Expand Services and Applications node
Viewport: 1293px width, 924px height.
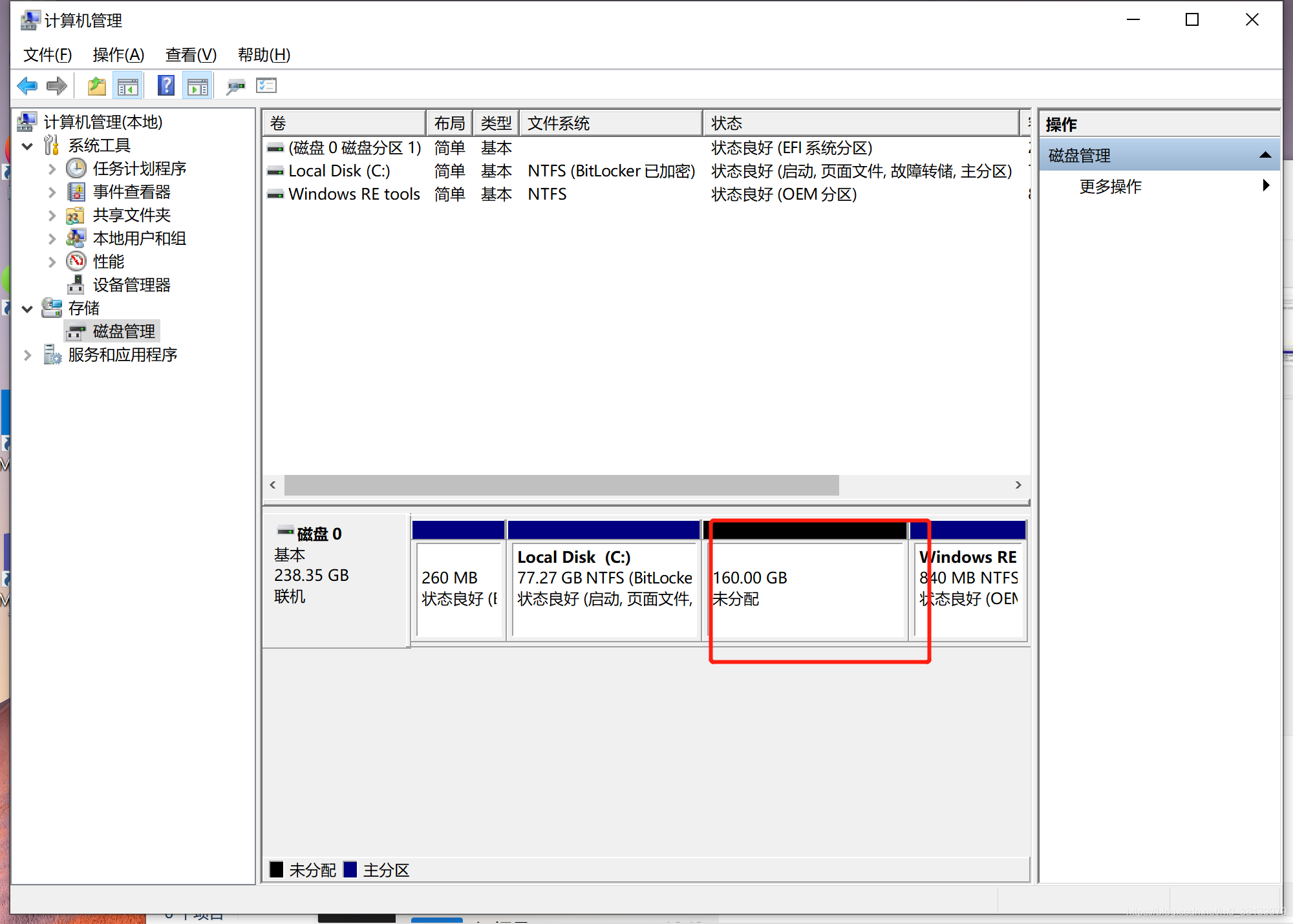click(28, 355)
